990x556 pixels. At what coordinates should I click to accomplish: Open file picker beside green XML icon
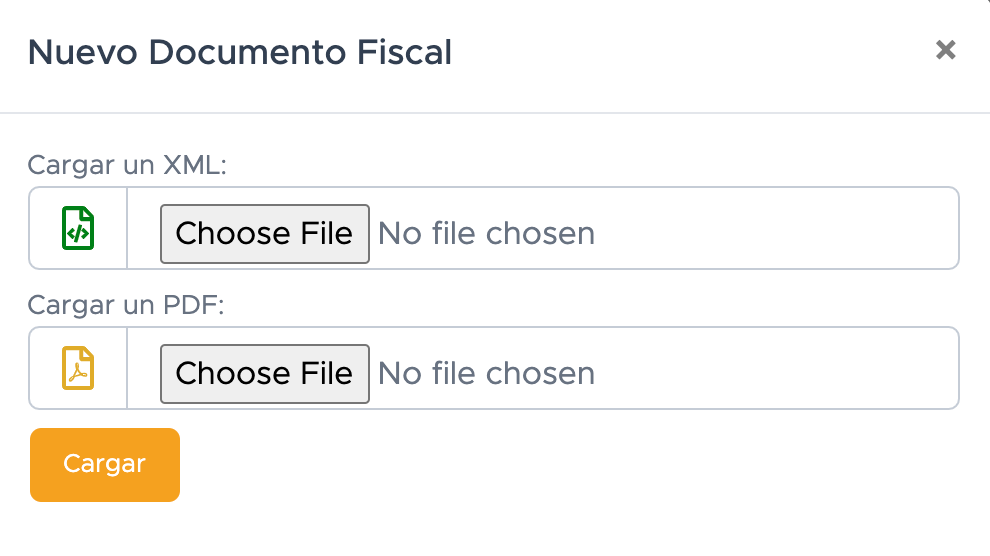[265, 234]
